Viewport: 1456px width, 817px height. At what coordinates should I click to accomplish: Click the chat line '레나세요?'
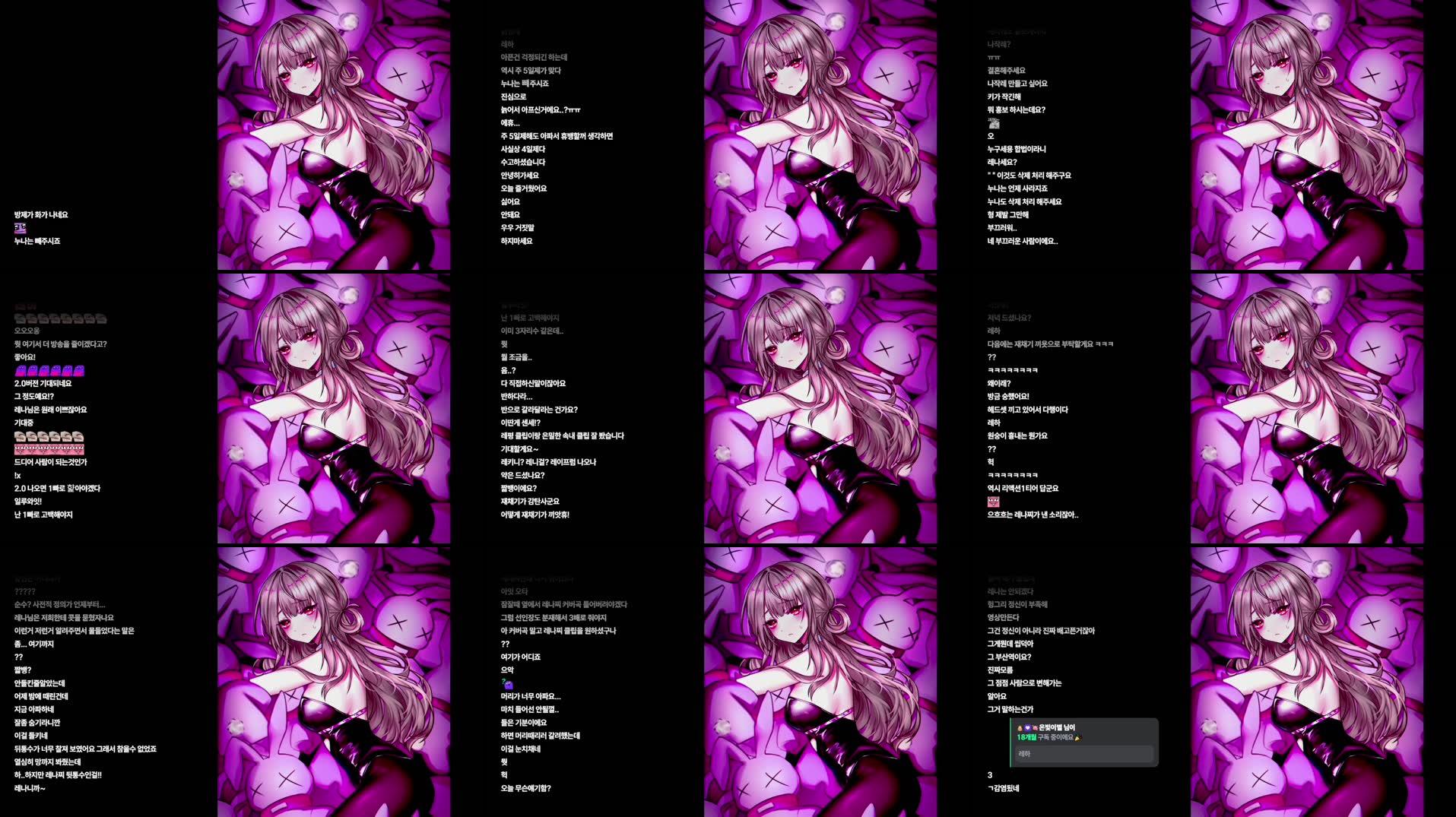tap(1002, 162)
